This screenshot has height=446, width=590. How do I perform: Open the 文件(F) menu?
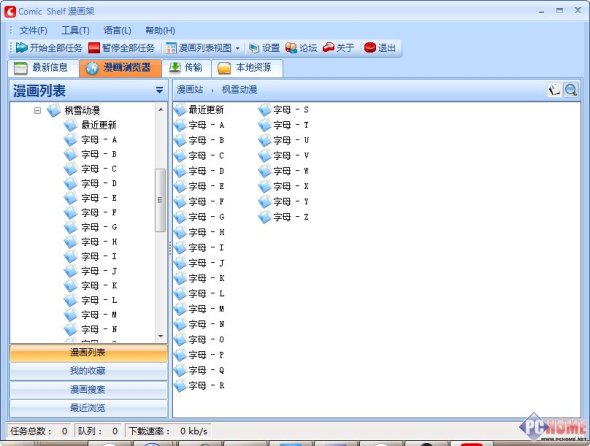coord(33,30)
